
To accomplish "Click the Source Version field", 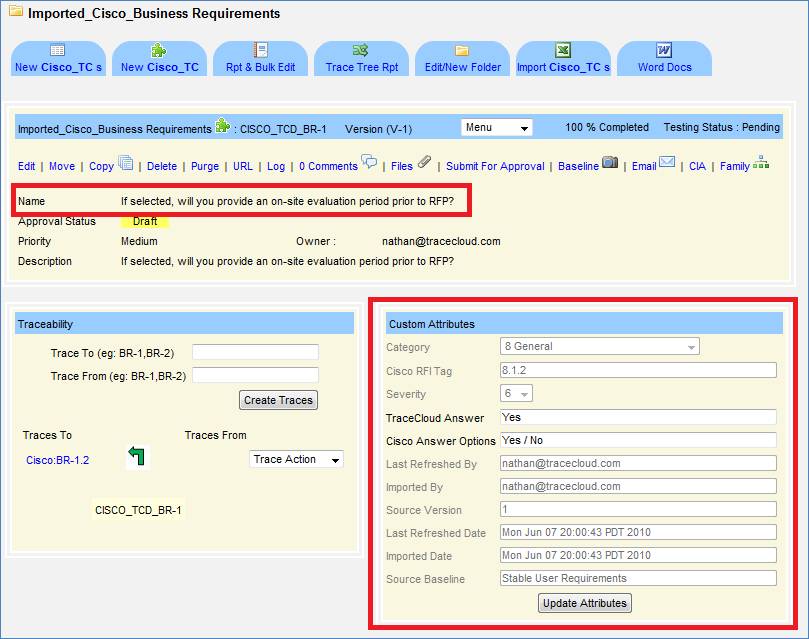I will (x=638, y=510).
